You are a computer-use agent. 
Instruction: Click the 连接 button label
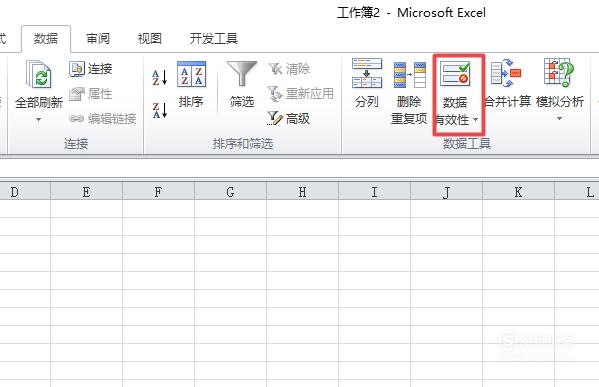pyautogui.click(x=100, y=69)
